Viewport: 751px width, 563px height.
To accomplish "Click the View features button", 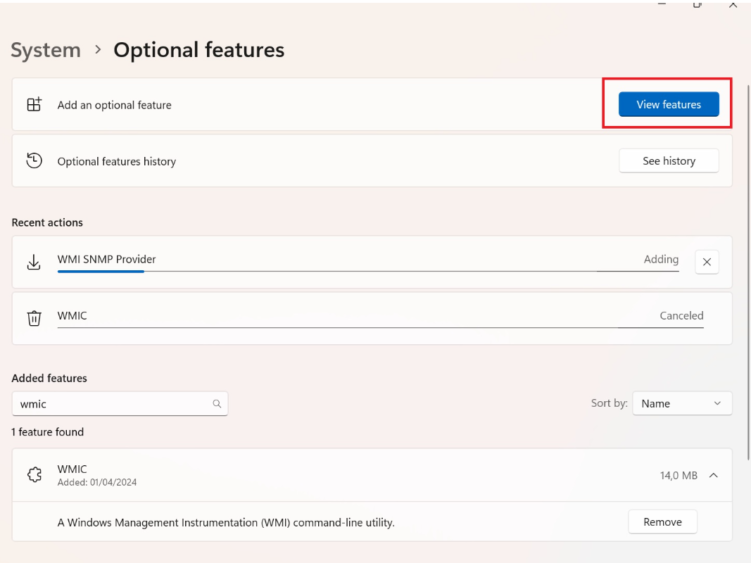I will pyautogui.click(x=669, y=104).
